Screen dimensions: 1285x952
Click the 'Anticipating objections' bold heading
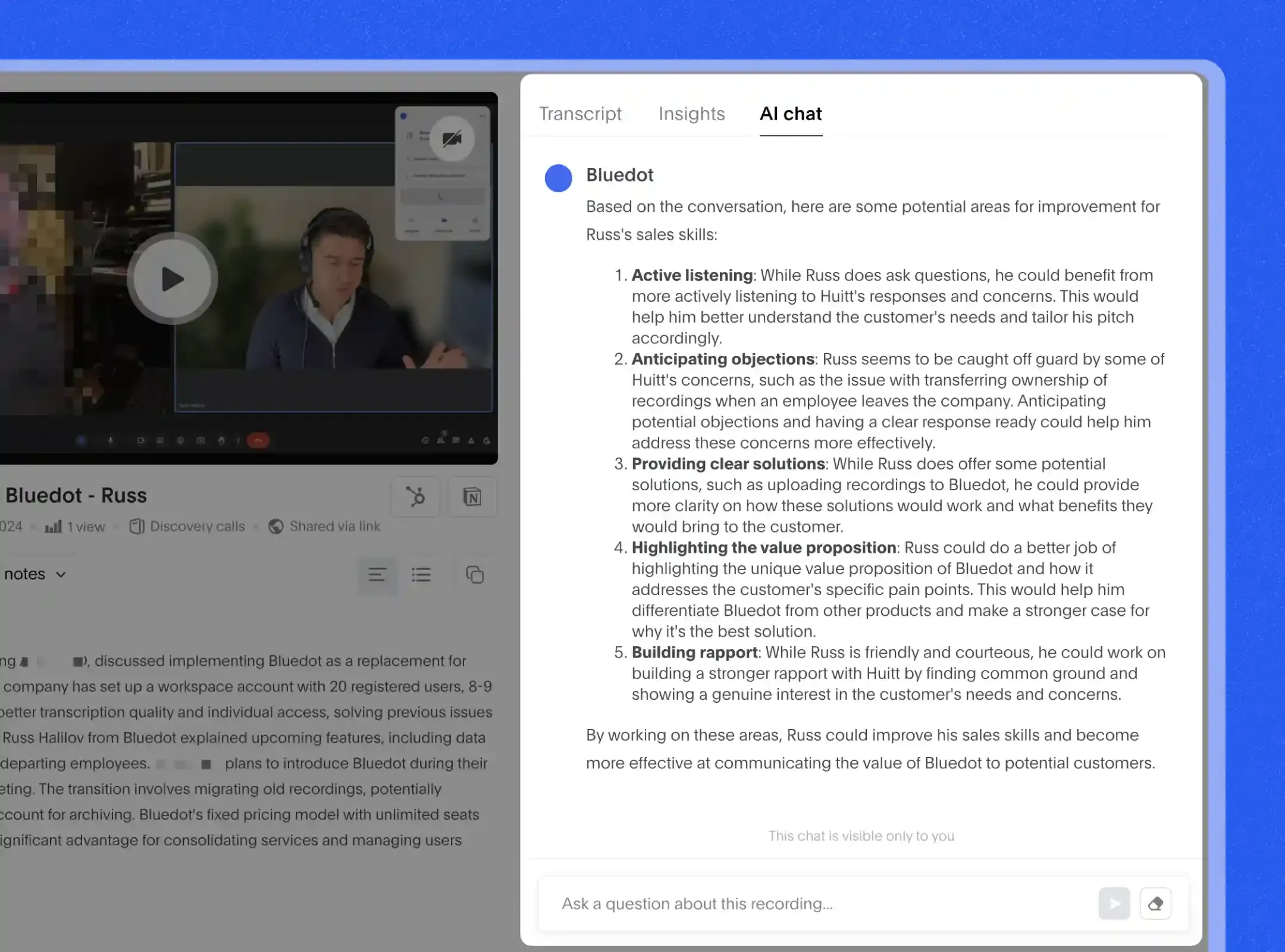pos(723,359)
